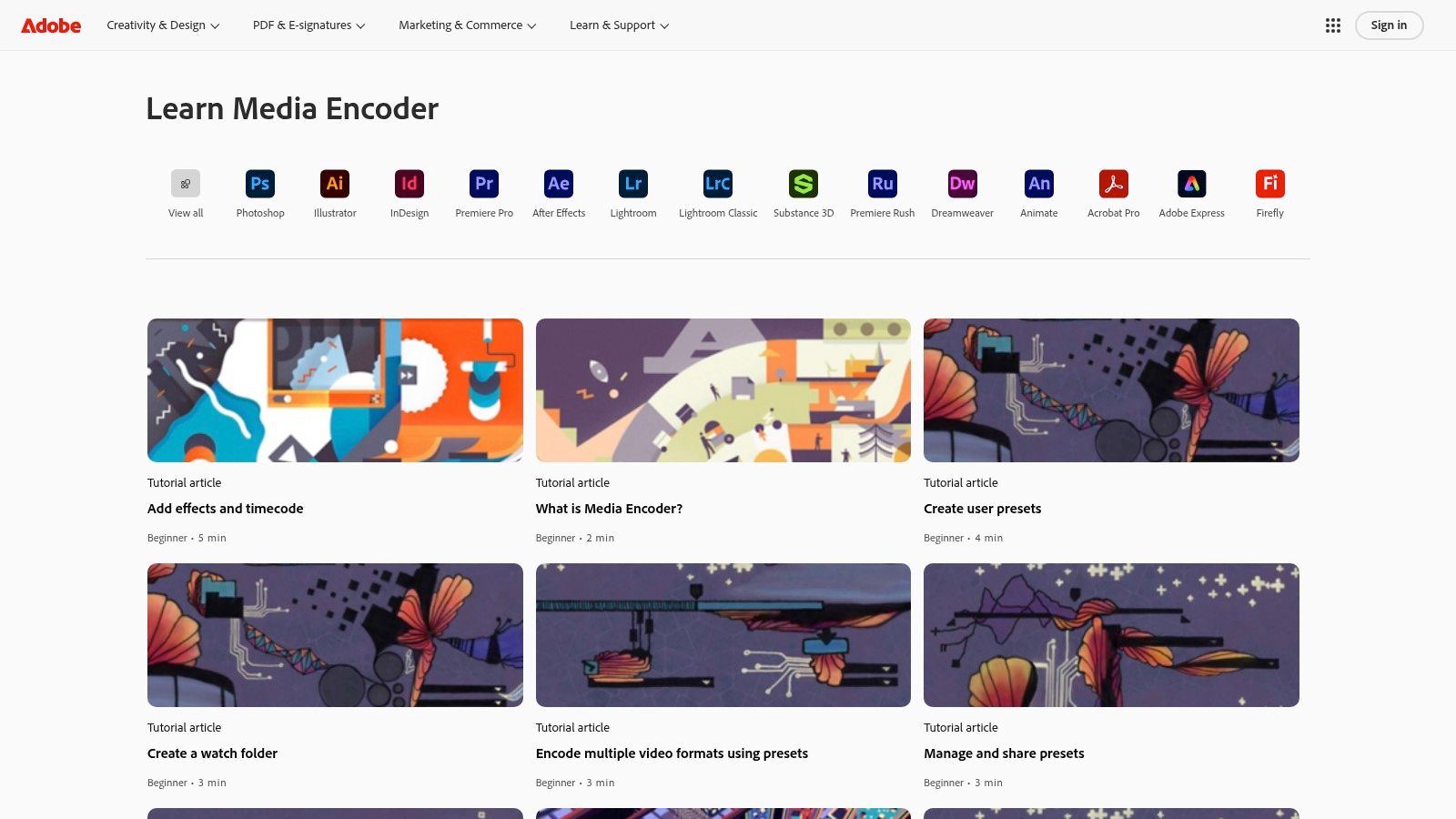Open the app launcher grid icon
Viewport: 1456px width, 819px height.
(1332, 25)
